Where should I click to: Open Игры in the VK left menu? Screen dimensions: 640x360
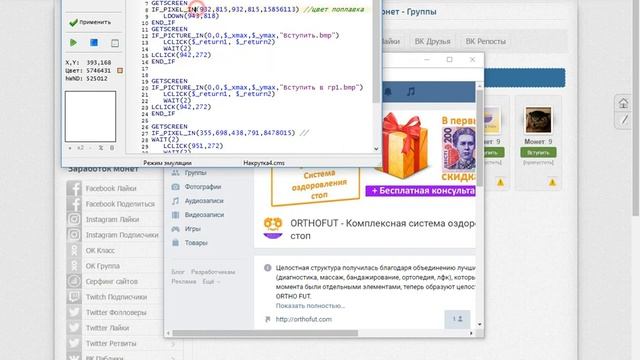(x=192, y=229)
